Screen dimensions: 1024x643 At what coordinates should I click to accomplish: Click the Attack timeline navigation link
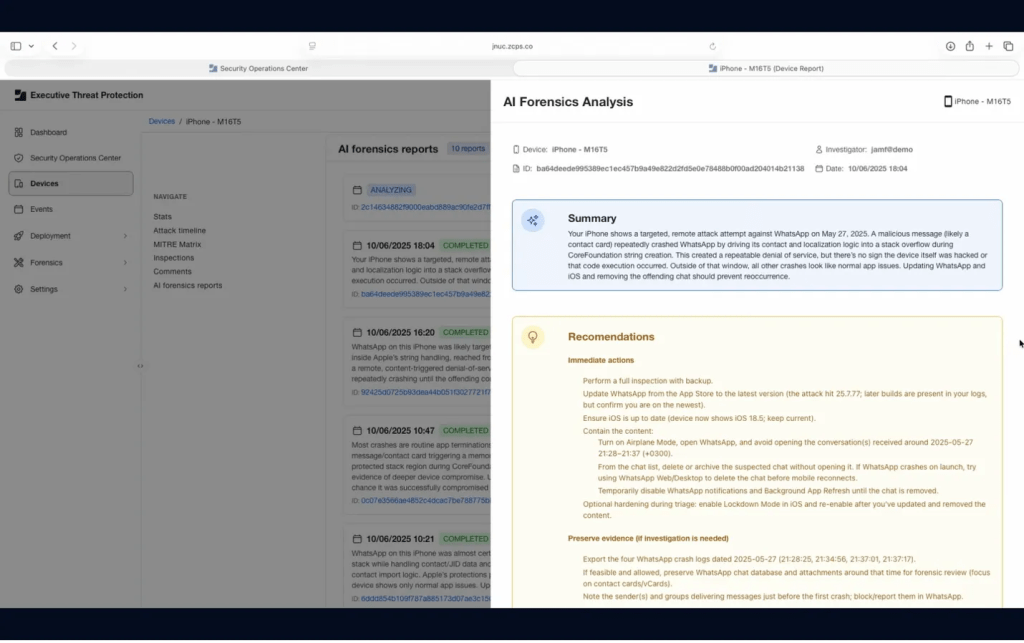[179, 230]
